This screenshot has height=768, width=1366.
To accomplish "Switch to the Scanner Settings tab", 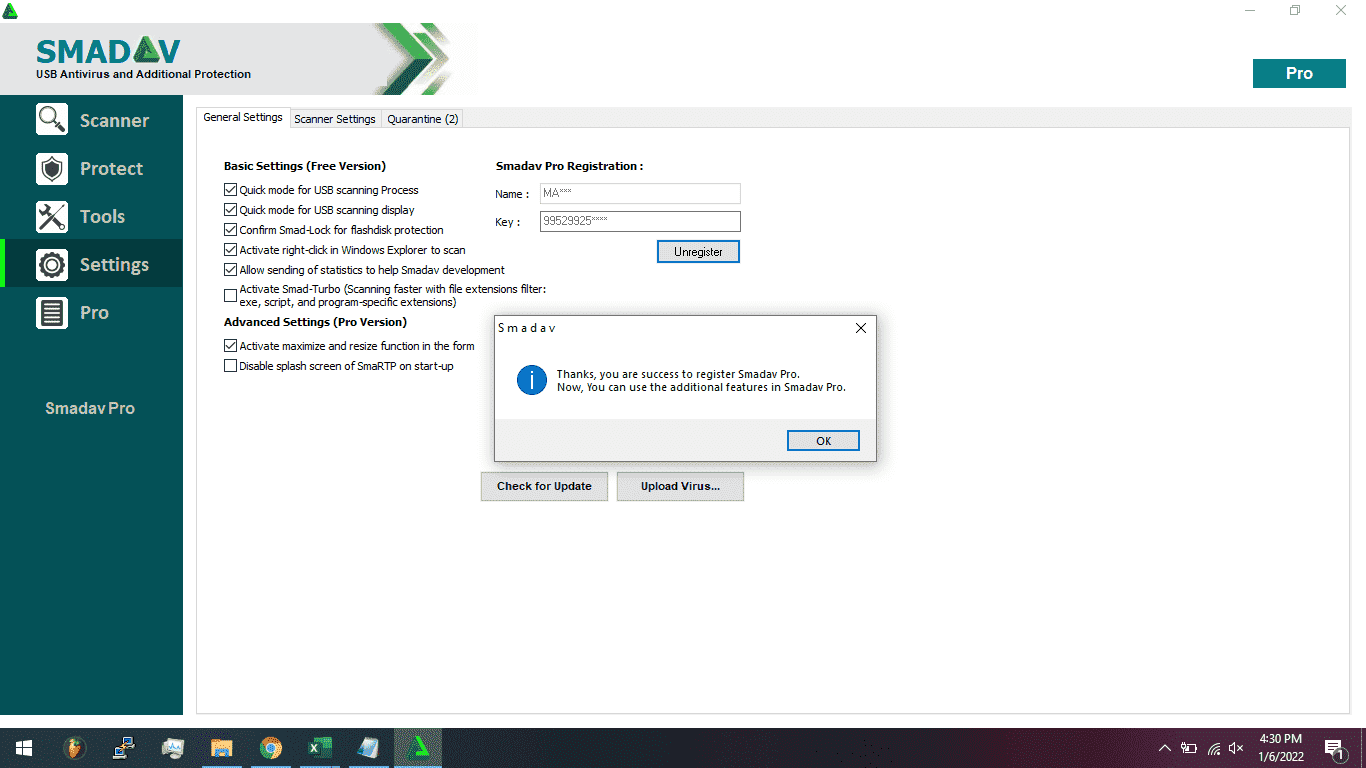I will click(x=335, y=118).
